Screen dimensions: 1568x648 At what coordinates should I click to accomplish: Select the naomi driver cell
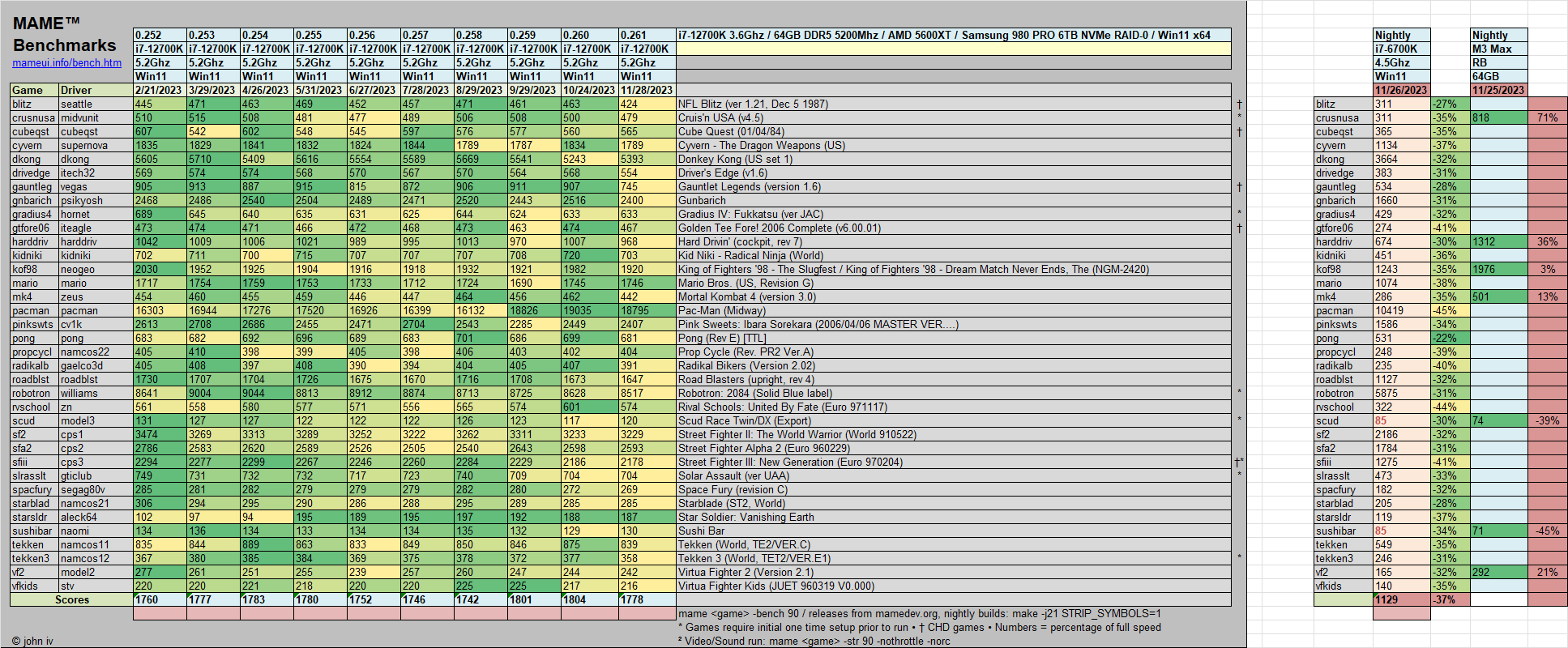pyautogui.click(x=96, y=531)
